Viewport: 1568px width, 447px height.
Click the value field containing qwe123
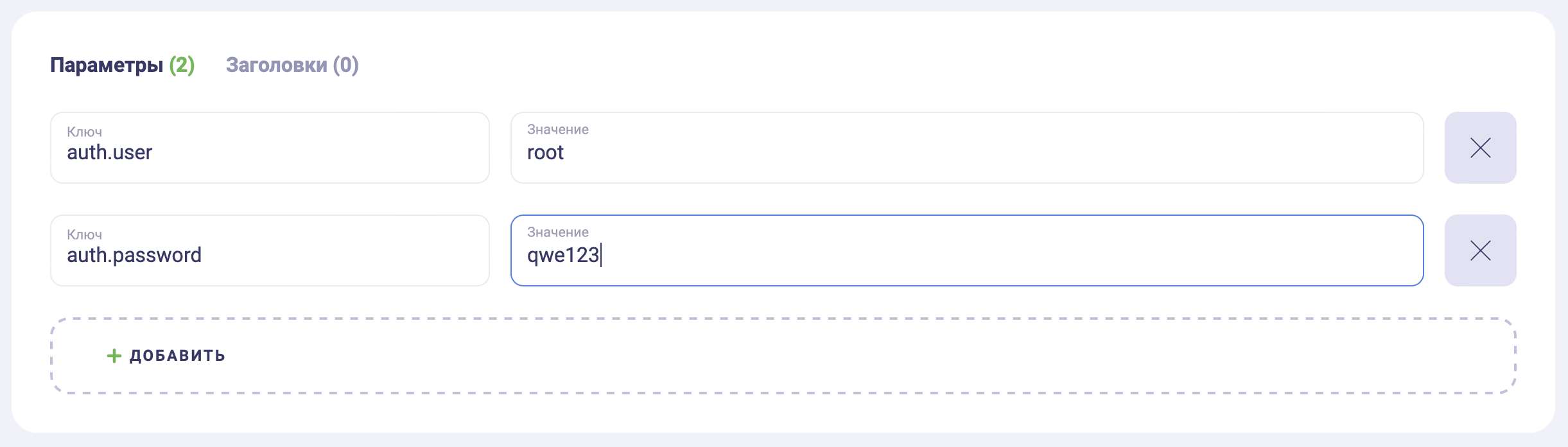tap(967, 250)
